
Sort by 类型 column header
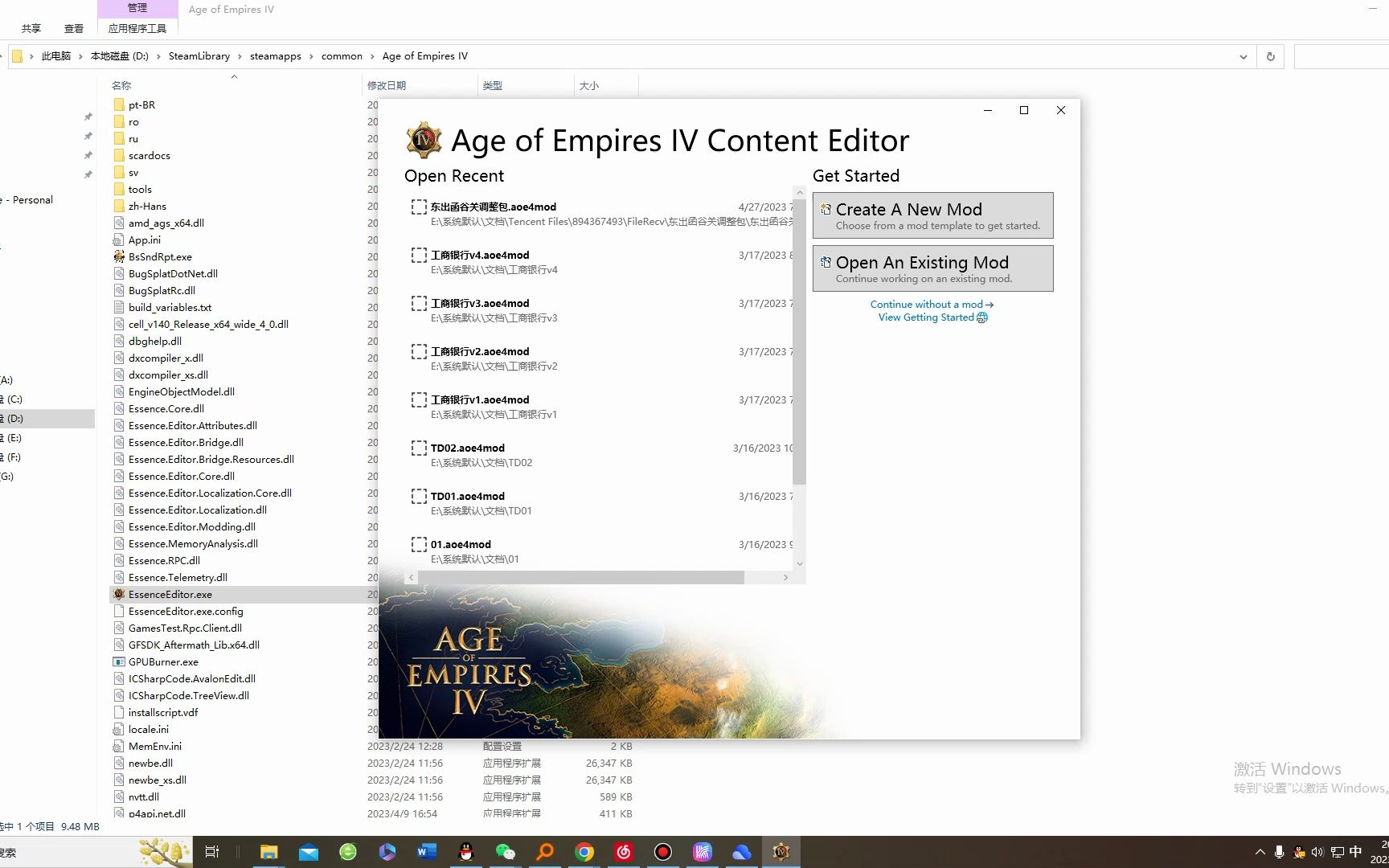click(x=526, y=85)
